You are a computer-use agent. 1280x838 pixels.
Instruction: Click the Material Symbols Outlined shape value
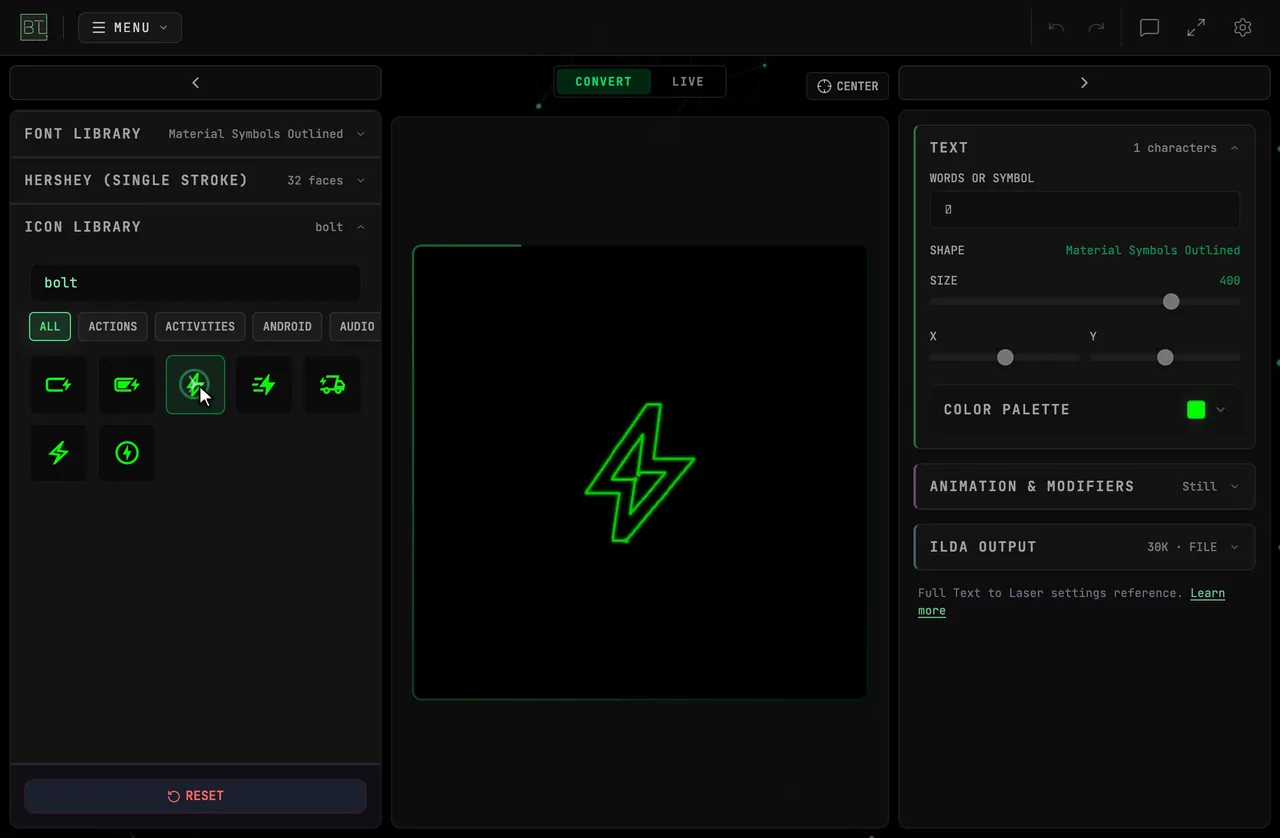pyautogui.click(x=1152, y=251)
